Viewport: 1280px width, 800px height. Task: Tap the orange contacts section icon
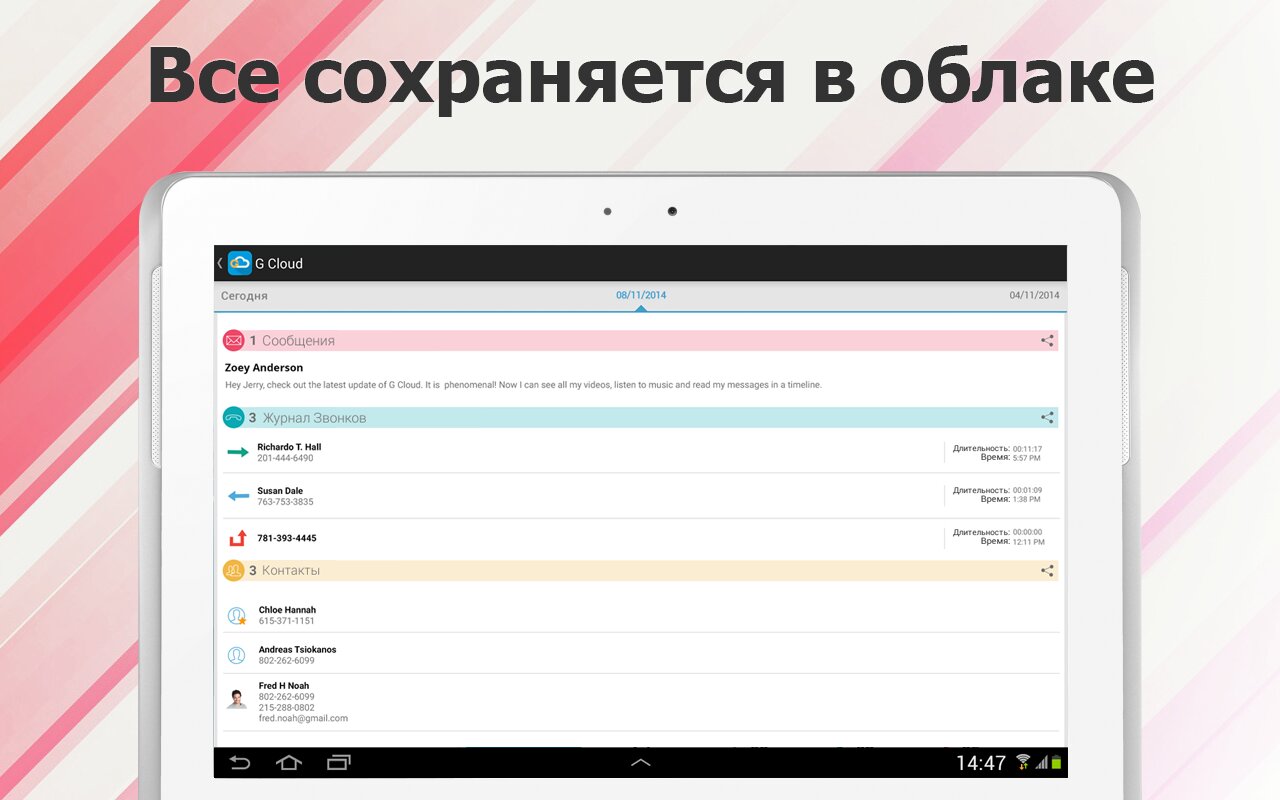(x=234, y=571)
